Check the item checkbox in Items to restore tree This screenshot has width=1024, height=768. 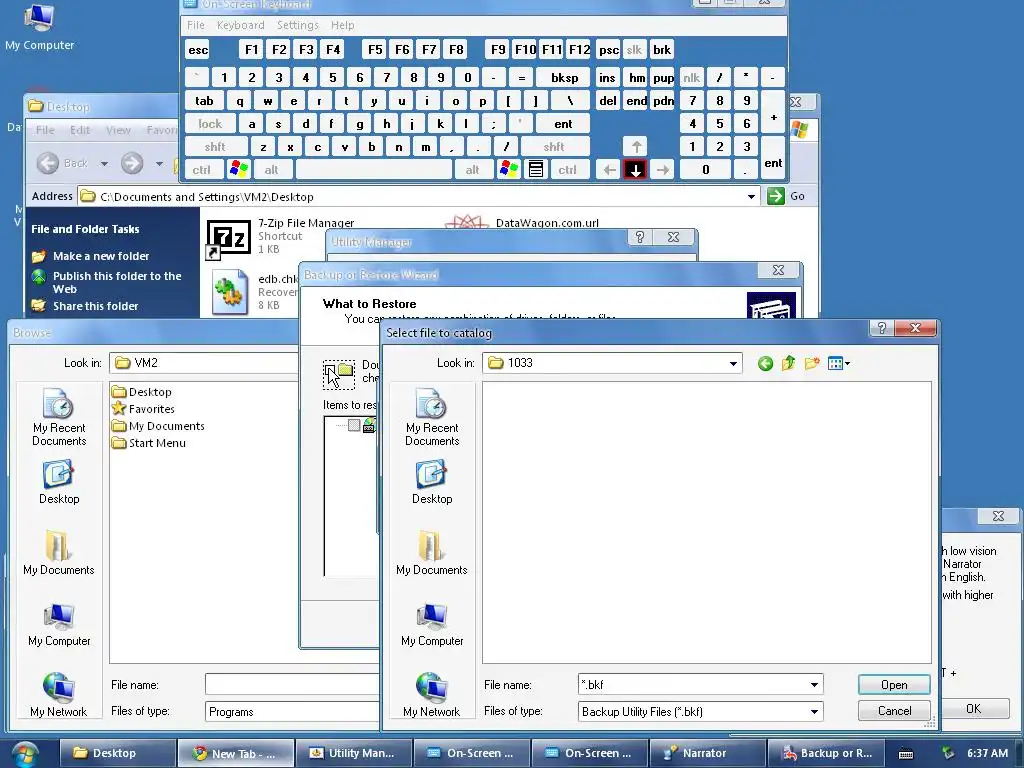point(354,425)
